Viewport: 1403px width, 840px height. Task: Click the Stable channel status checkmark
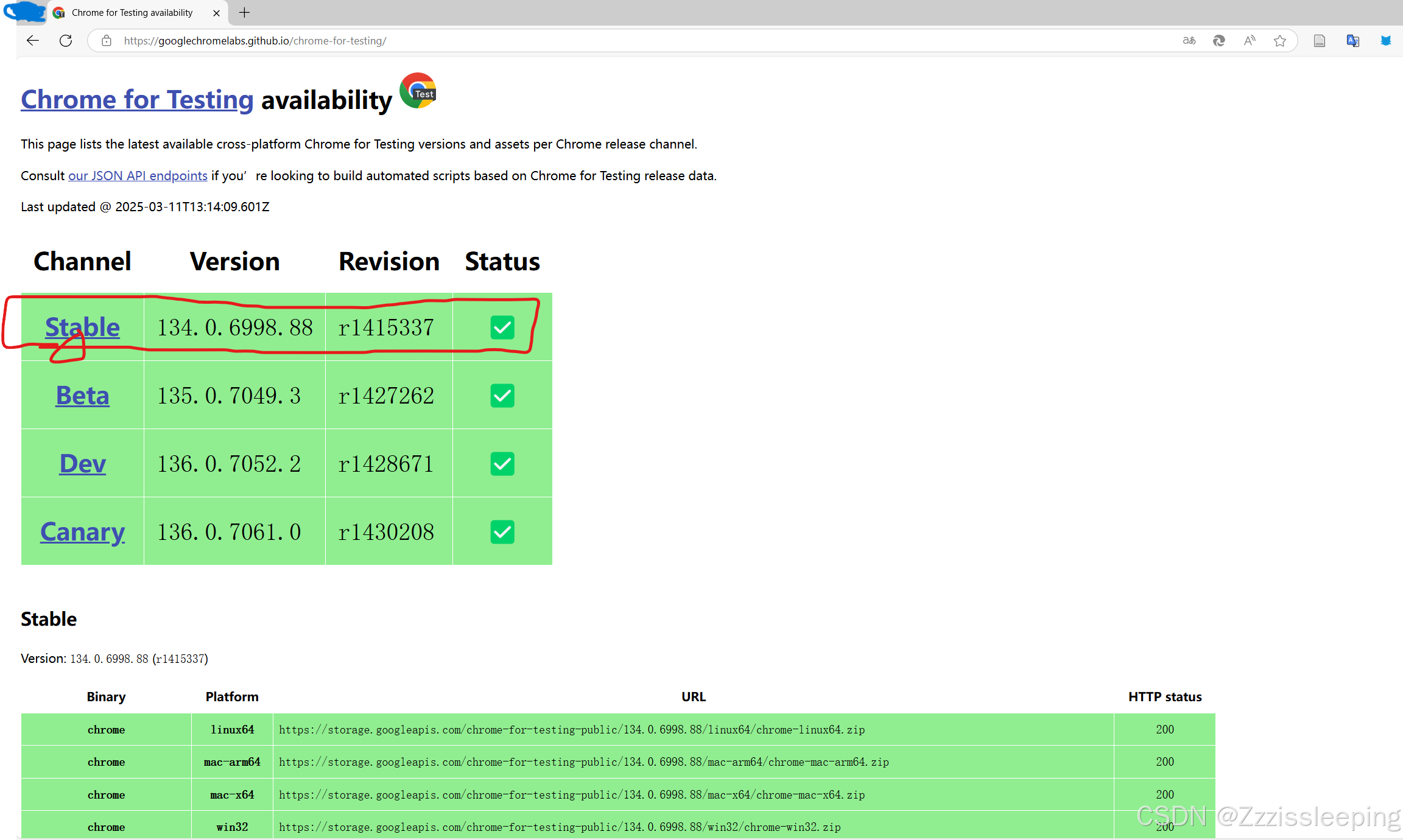point(502,327)
